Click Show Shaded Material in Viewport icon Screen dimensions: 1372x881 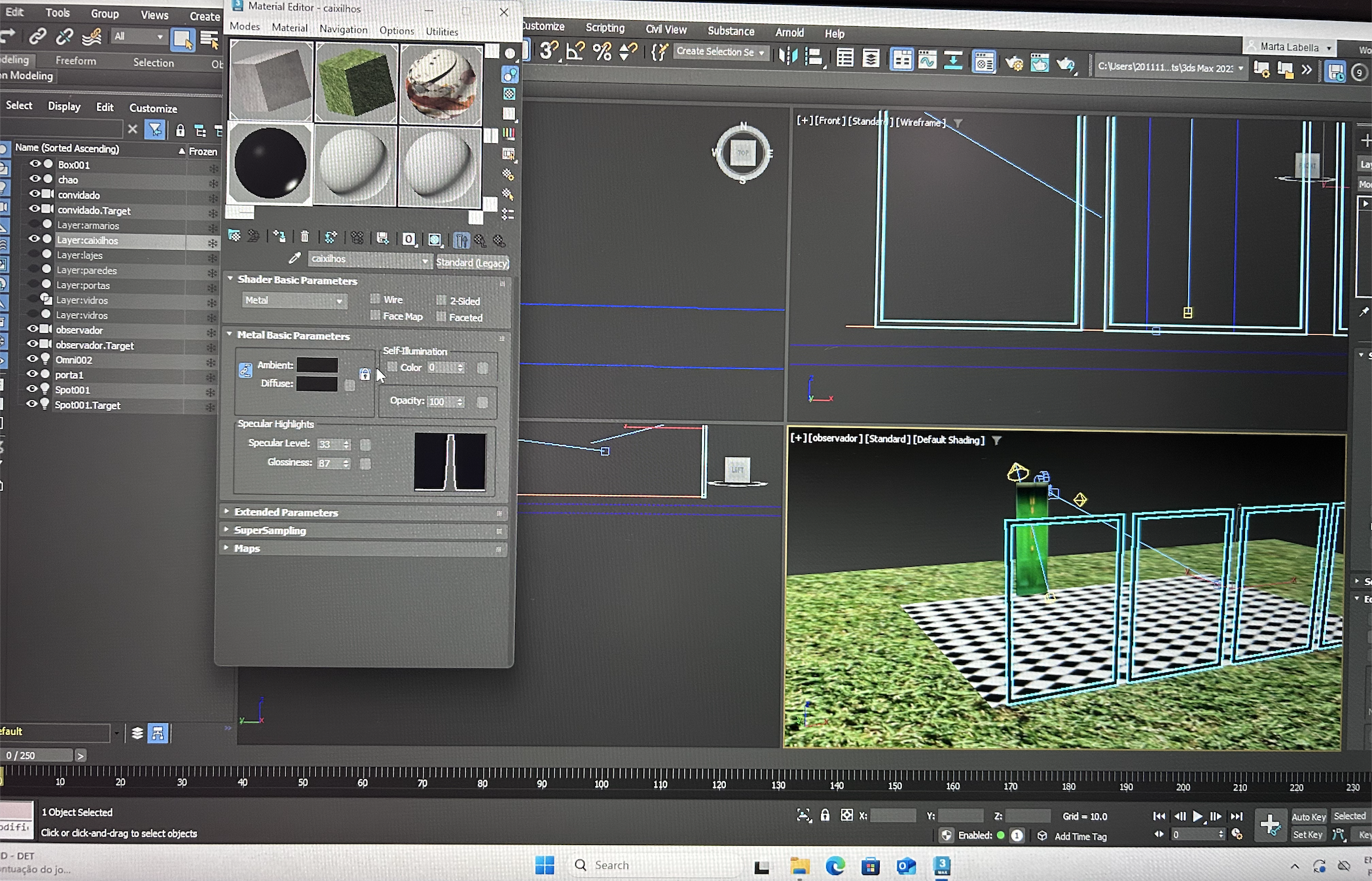click(x=435, y=240)
